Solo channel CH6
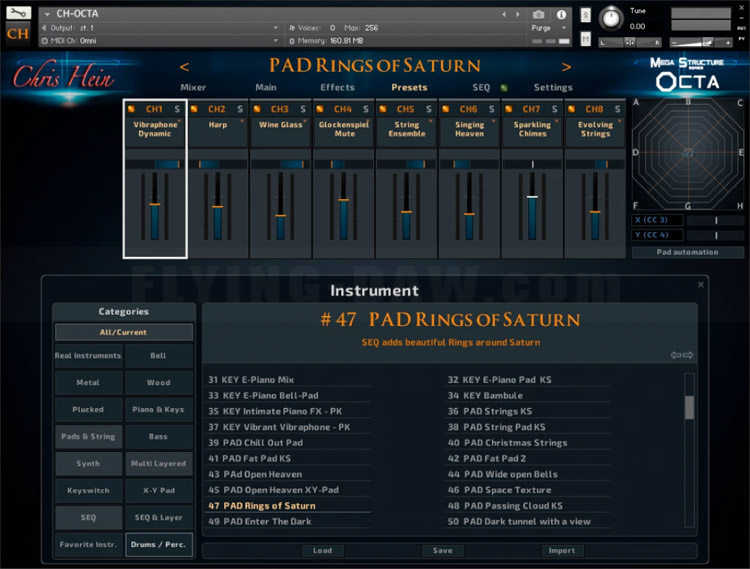The width and height of the screenshot is (750, 569). pyautogui.click(x=492, y=109)
